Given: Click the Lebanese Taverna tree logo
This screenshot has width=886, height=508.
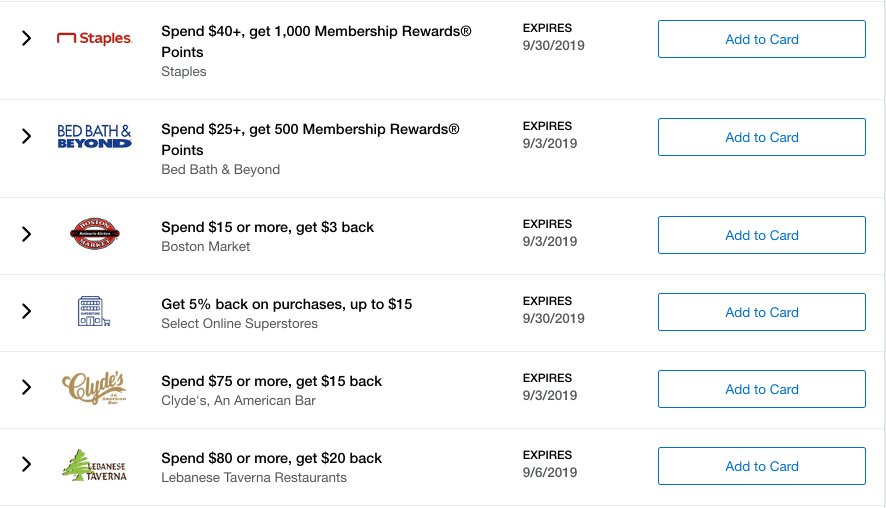Looking at the screenshot, I should click(94, 465).
